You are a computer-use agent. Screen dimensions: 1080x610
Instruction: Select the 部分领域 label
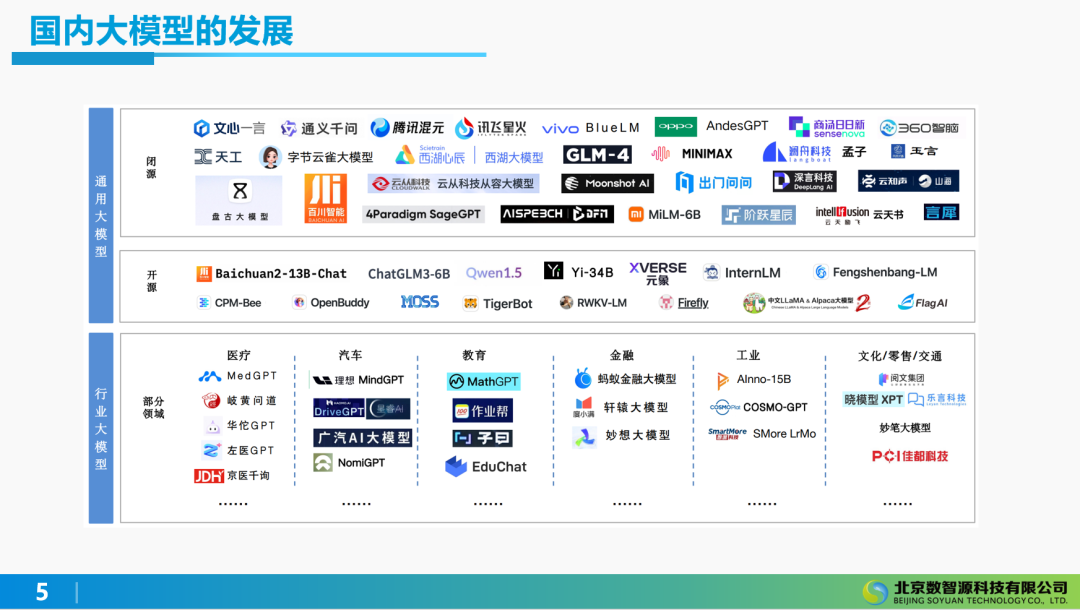point(153,407)
